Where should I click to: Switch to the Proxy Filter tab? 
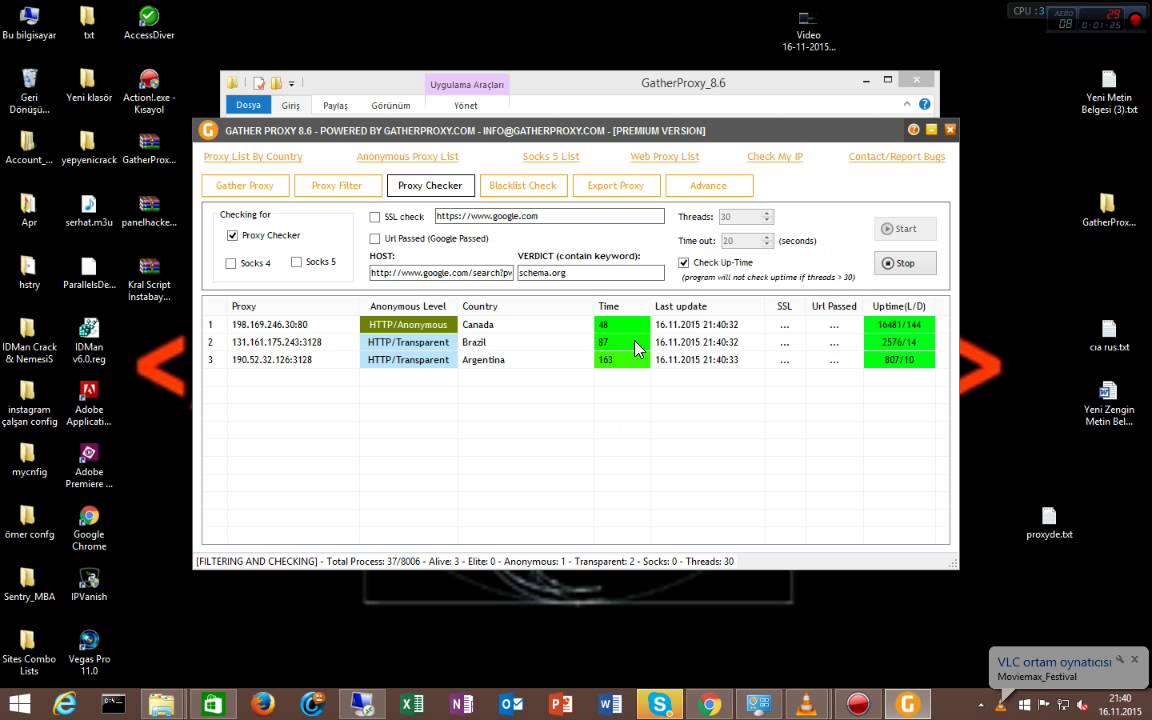[337, 185]
